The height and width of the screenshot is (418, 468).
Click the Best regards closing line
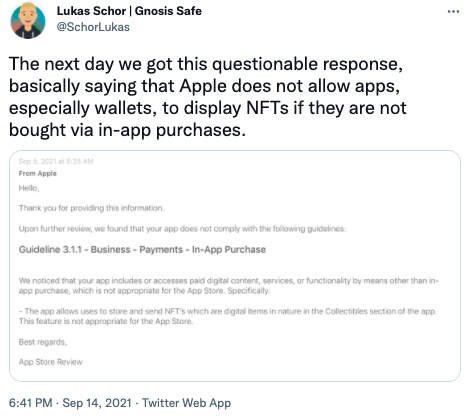pyautogui.click(x=43, y=342)
